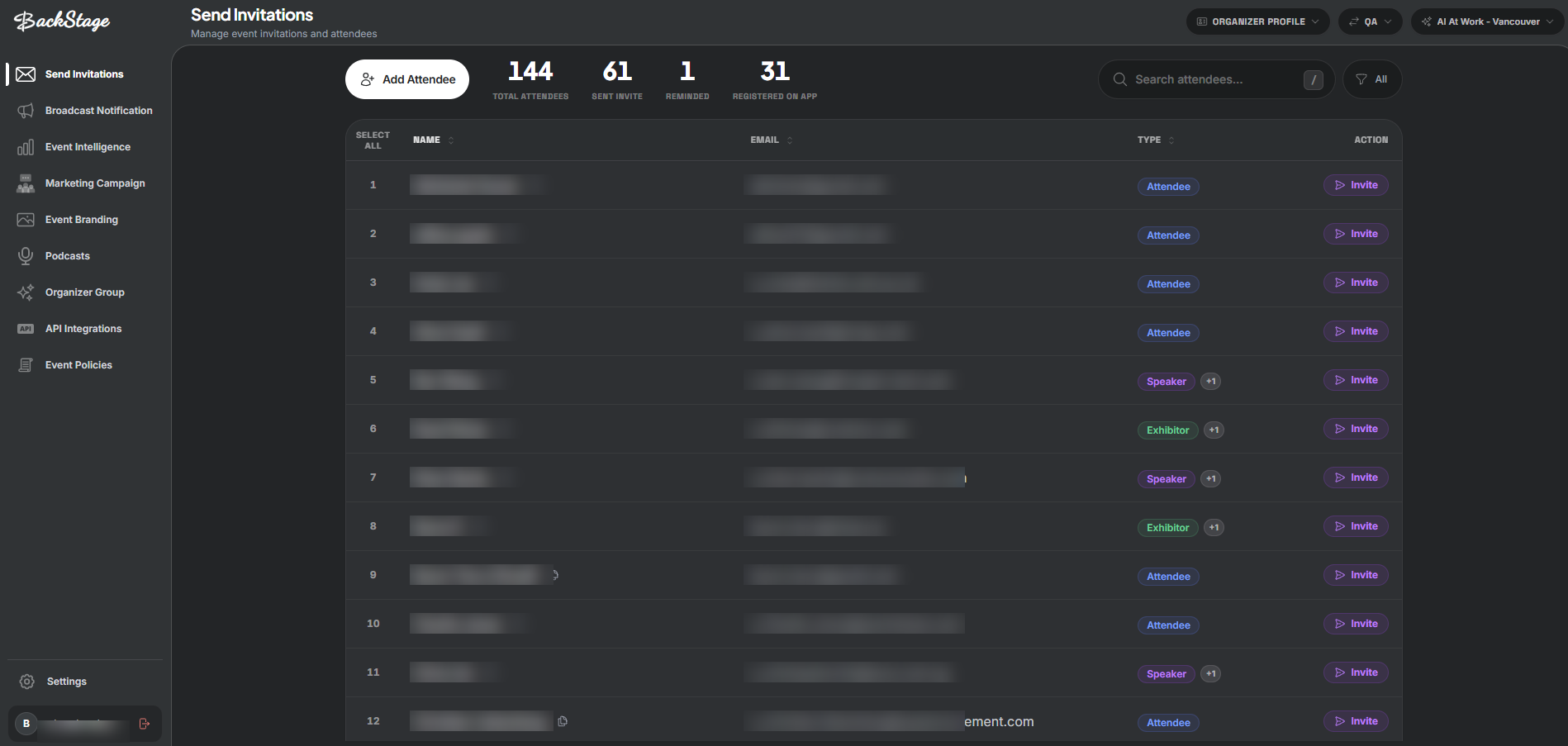Open Send Invitations envelope icon in sidebar
Screen dimensions: 1568x746
(26, 74)
